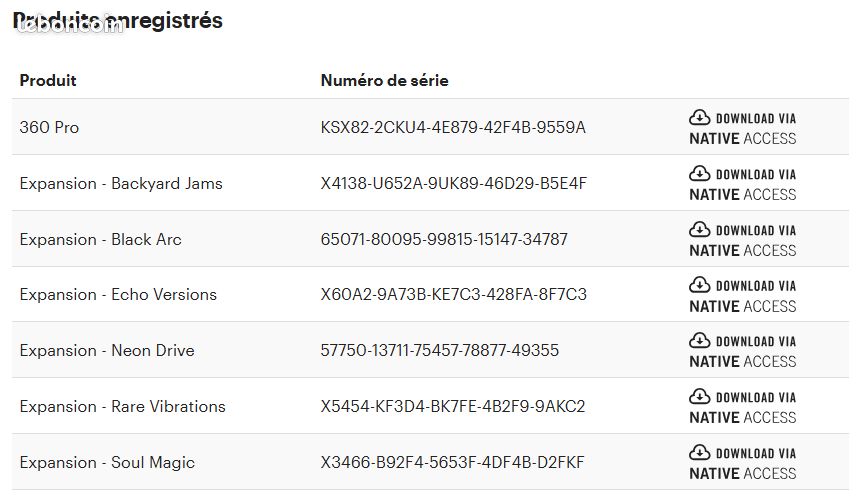Select the Black Arc serial number 65071-80095
Image resolution: width=860 pixels, height=497 pixels.
coord(444,239)
